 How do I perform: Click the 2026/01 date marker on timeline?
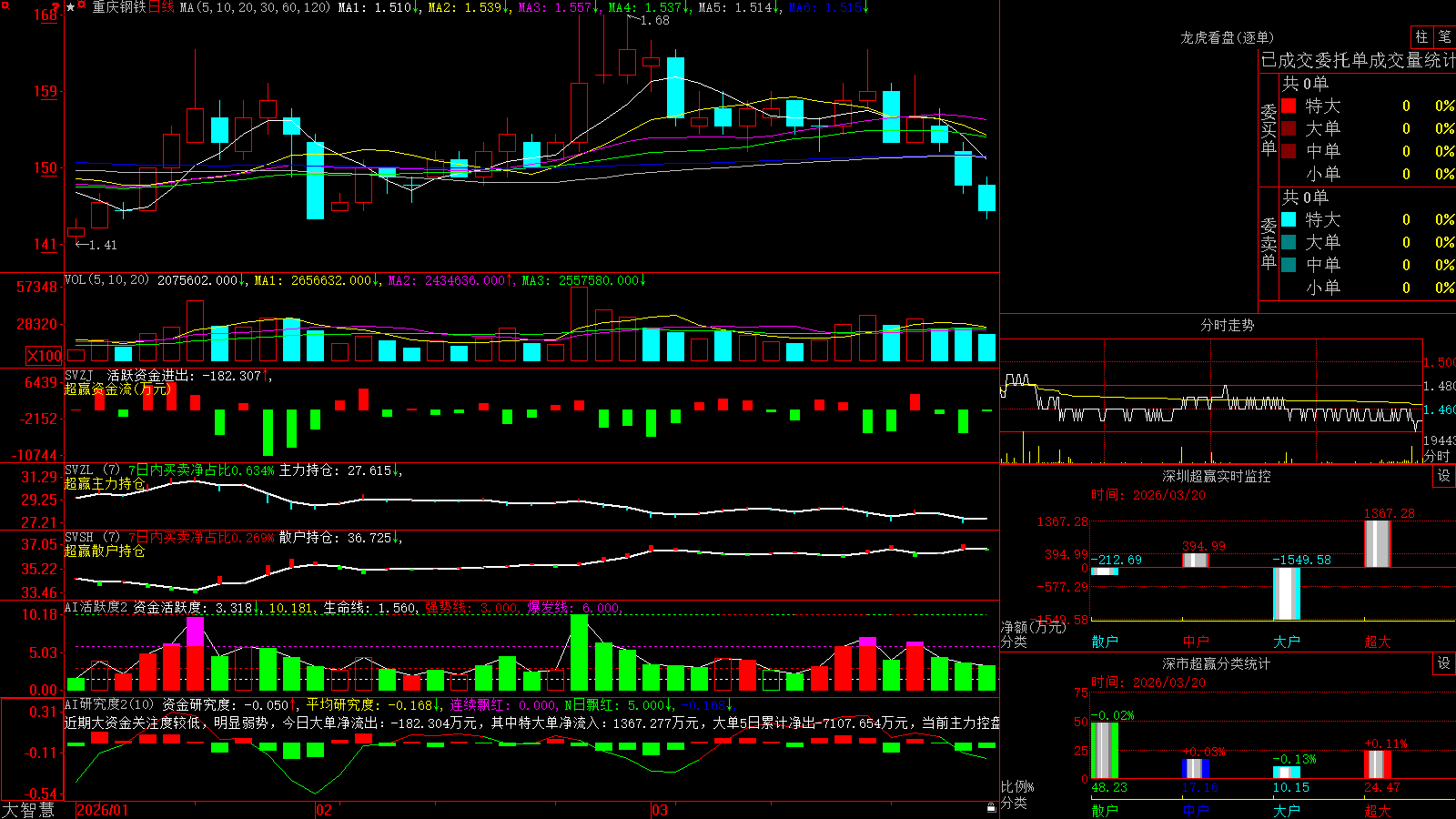tap(102, 810)
